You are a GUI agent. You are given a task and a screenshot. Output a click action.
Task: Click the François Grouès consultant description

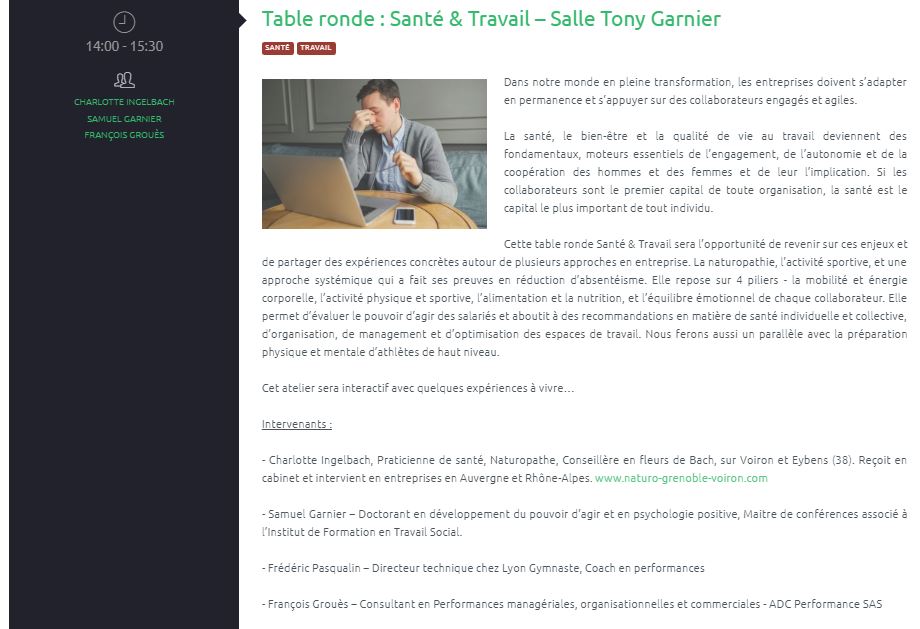pos(572,604)
